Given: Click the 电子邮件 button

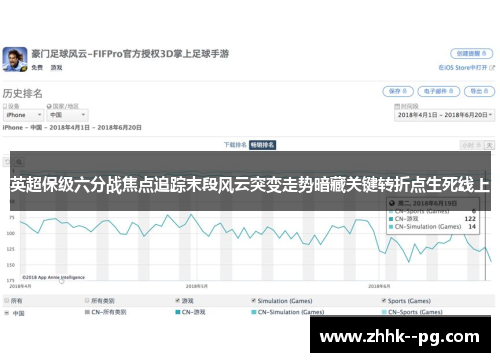Looking at the screenshot, I should coord(438,91).
